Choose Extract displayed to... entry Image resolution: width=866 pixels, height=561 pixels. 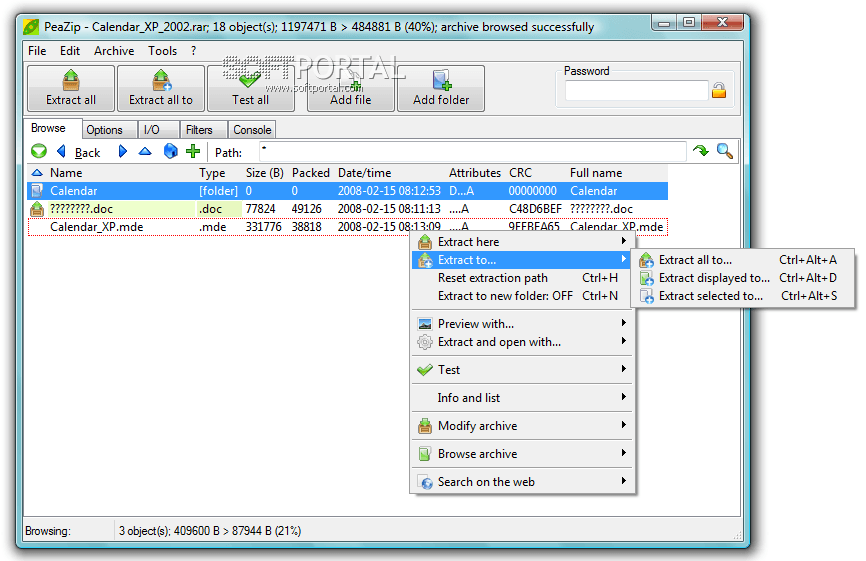[744, 278]
